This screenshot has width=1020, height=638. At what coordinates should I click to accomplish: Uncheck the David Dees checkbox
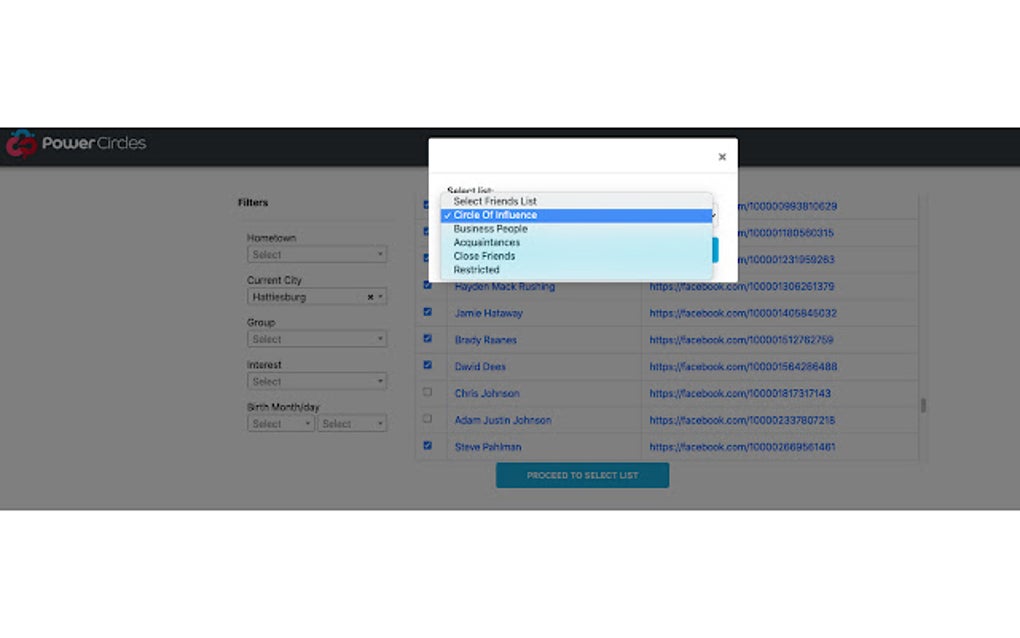(427, 365)
